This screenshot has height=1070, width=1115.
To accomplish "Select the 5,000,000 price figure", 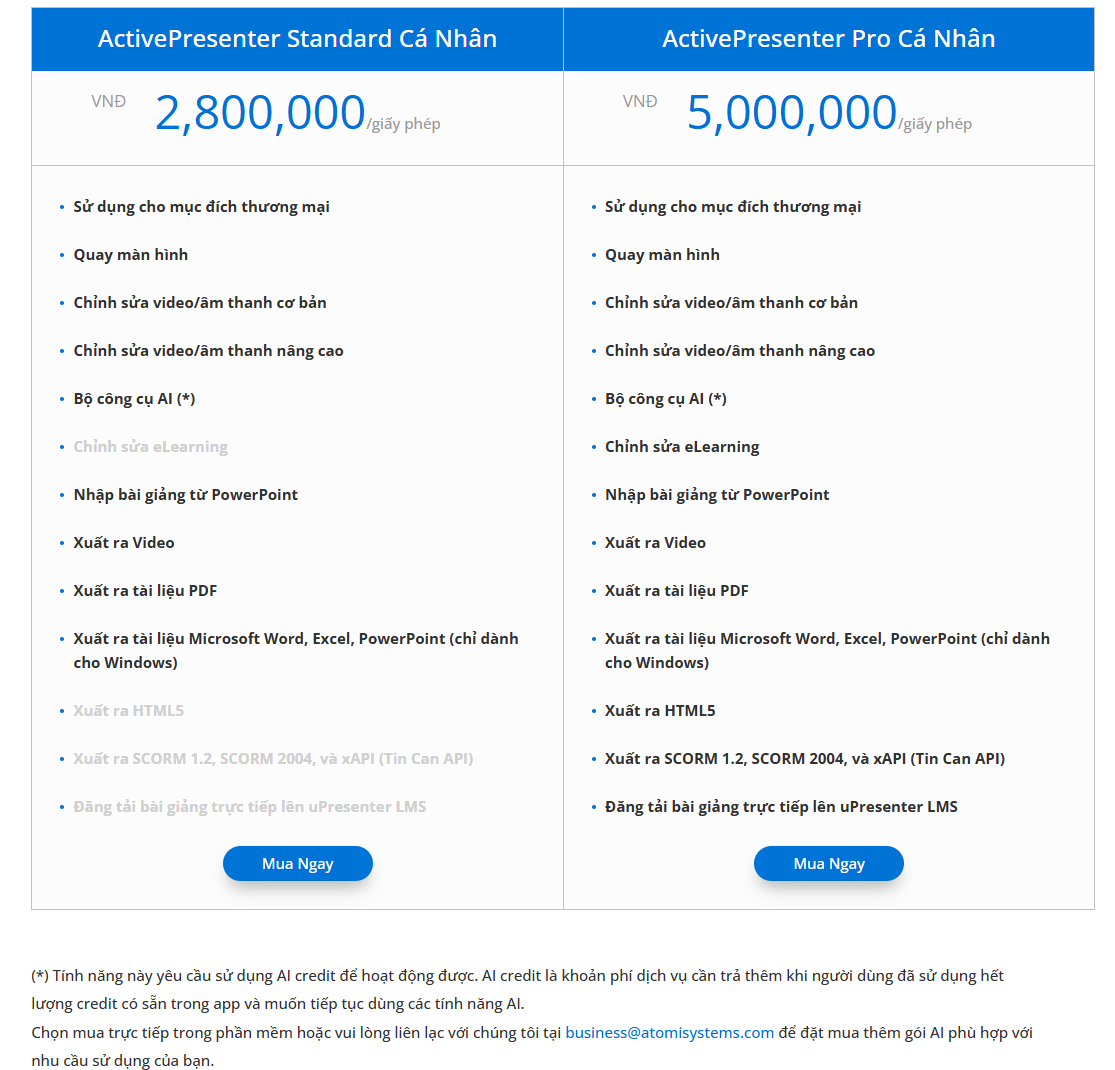I will (x=791, y=113).
